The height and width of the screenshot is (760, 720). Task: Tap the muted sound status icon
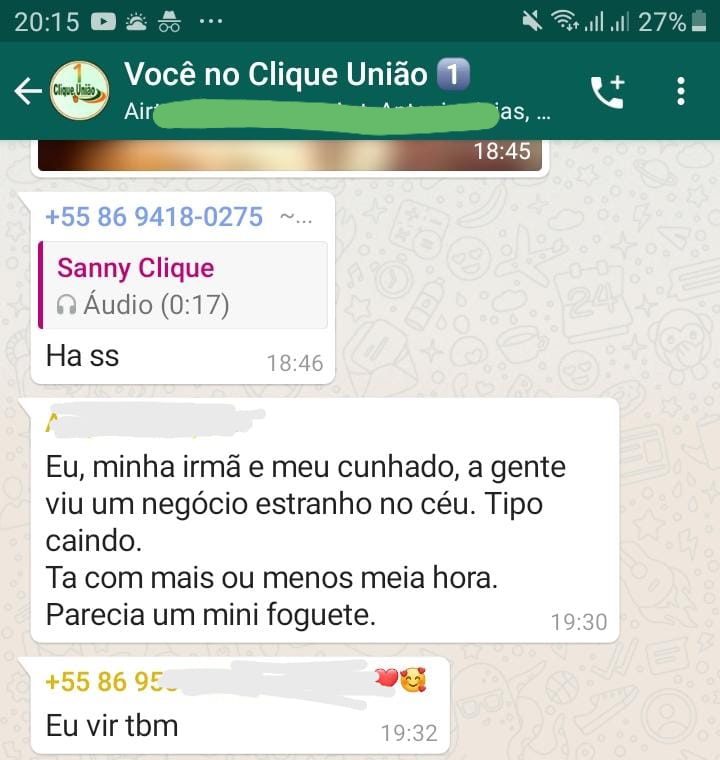tap(532, 21)
